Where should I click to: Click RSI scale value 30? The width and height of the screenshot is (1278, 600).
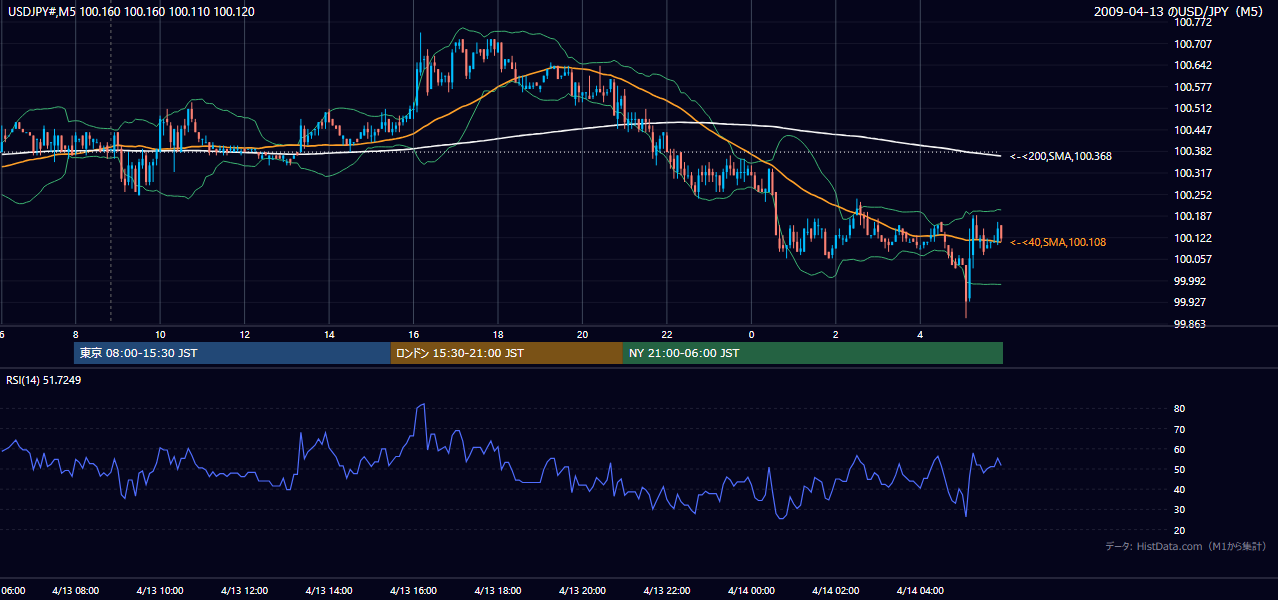[x=1180, y=510]
